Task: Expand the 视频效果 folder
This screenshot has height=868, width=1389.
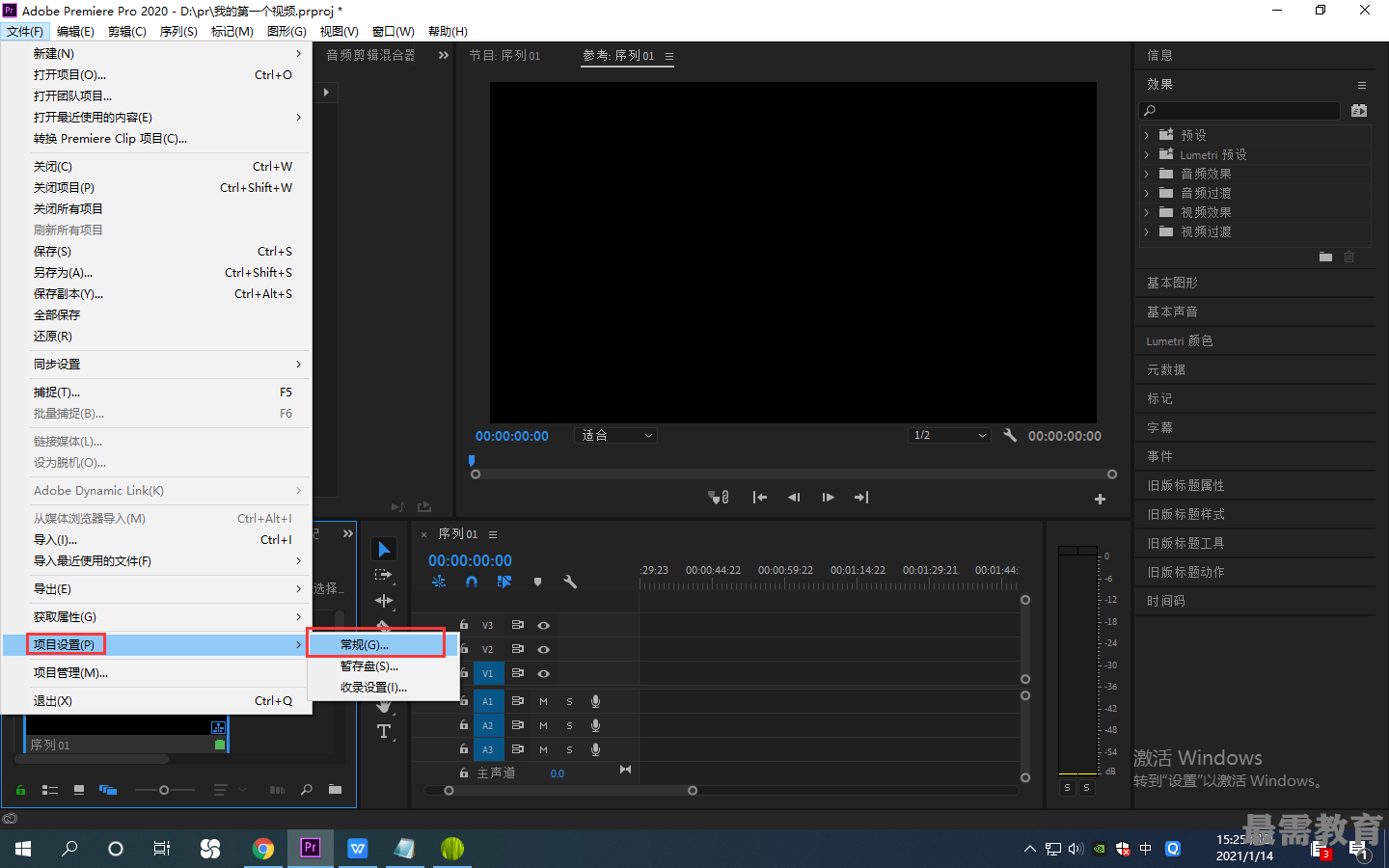Action: pos(1146,212)
